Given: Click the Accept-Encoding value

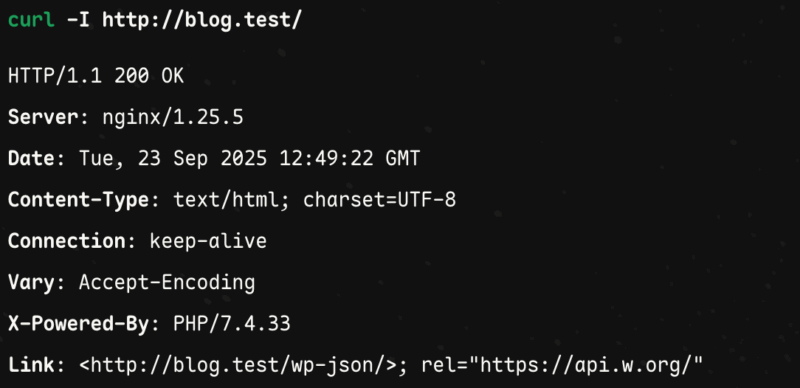Looking at the screenshot, I should 167,283.
